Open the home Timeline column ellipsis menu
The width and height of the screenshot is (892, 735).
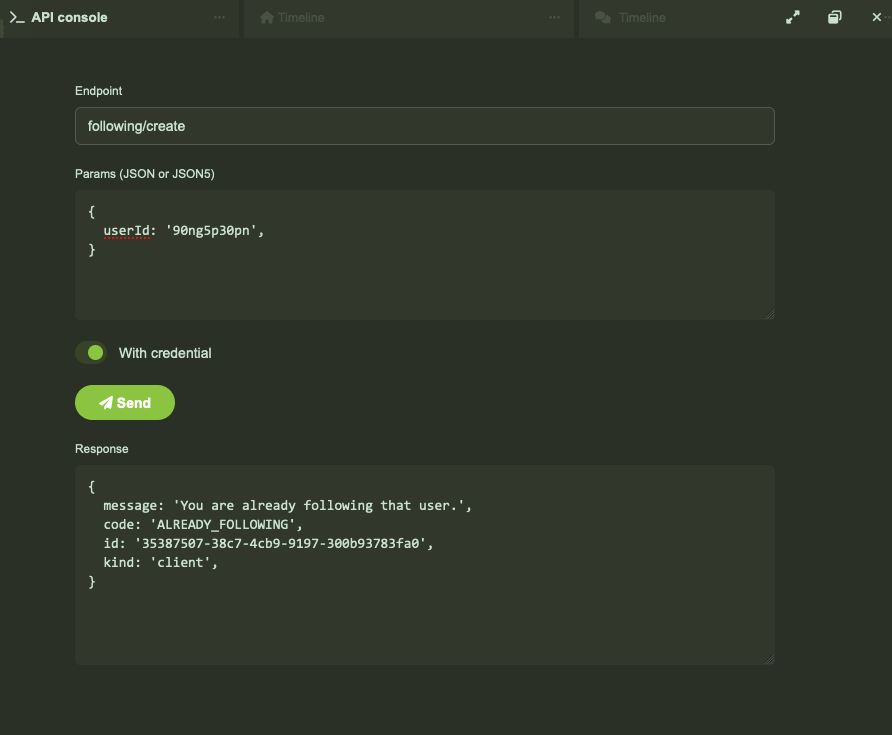[555, 17]
